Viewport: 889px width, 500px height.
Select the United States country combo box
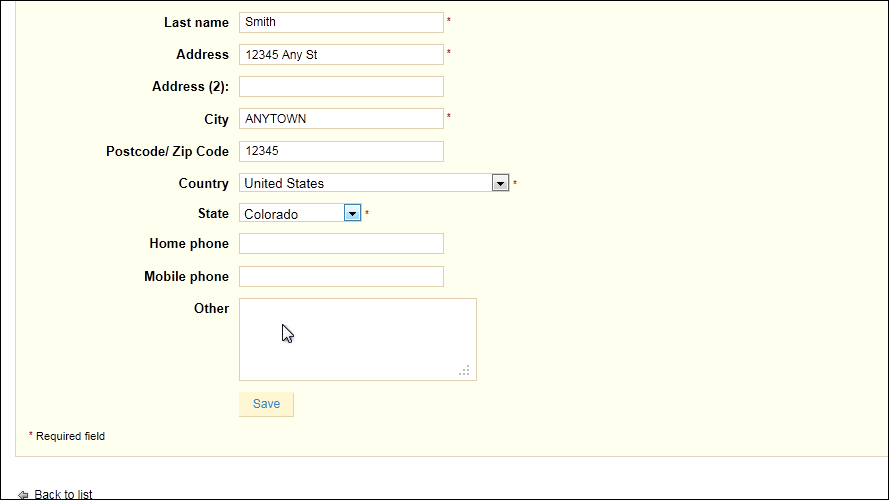[x=374, y=183]
